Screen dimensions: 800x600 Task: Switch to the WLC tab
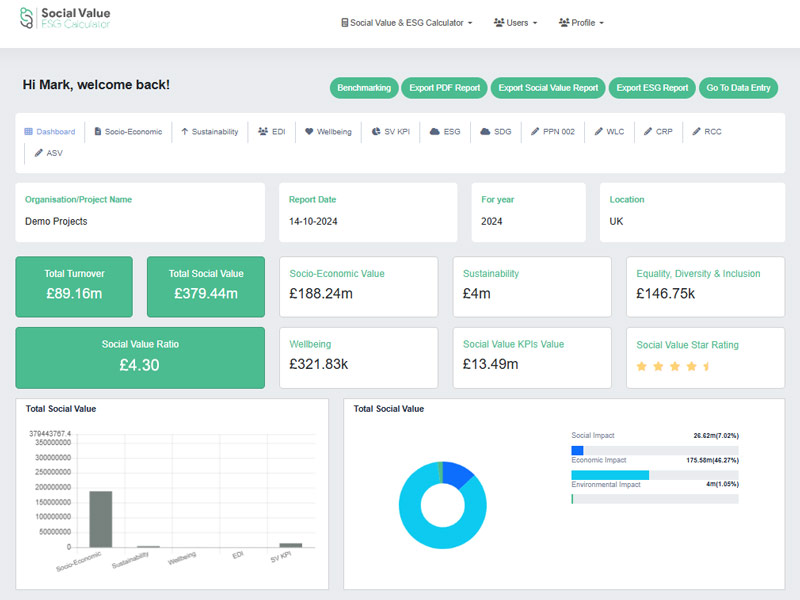pyautogui.click(x=609, y=132)
